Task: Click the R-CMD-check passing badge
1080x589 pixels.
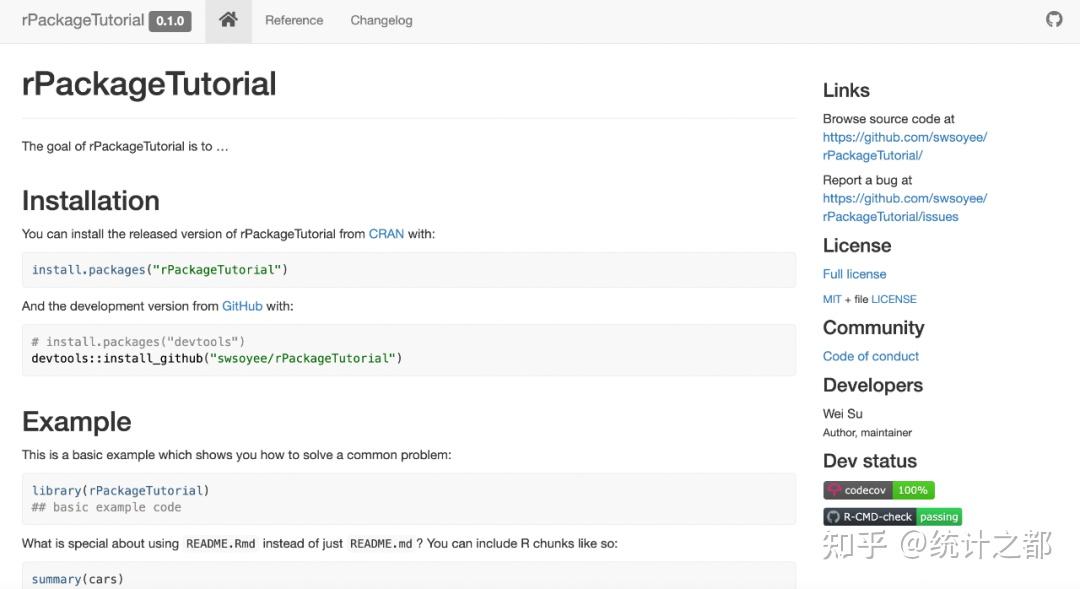Action: (892, 517)
